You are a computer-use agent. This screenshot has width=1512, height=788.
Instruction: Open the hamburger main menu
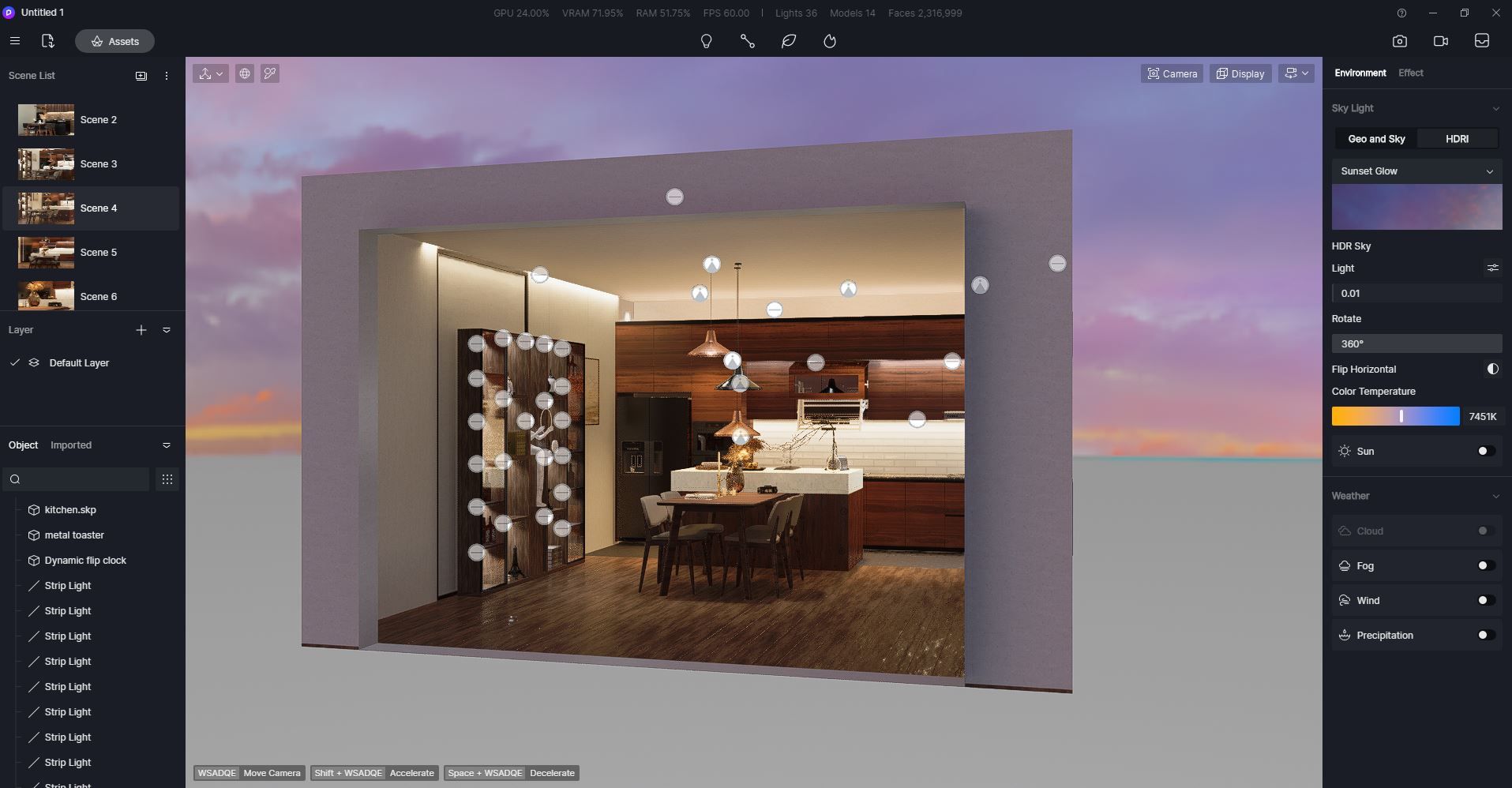14,41
